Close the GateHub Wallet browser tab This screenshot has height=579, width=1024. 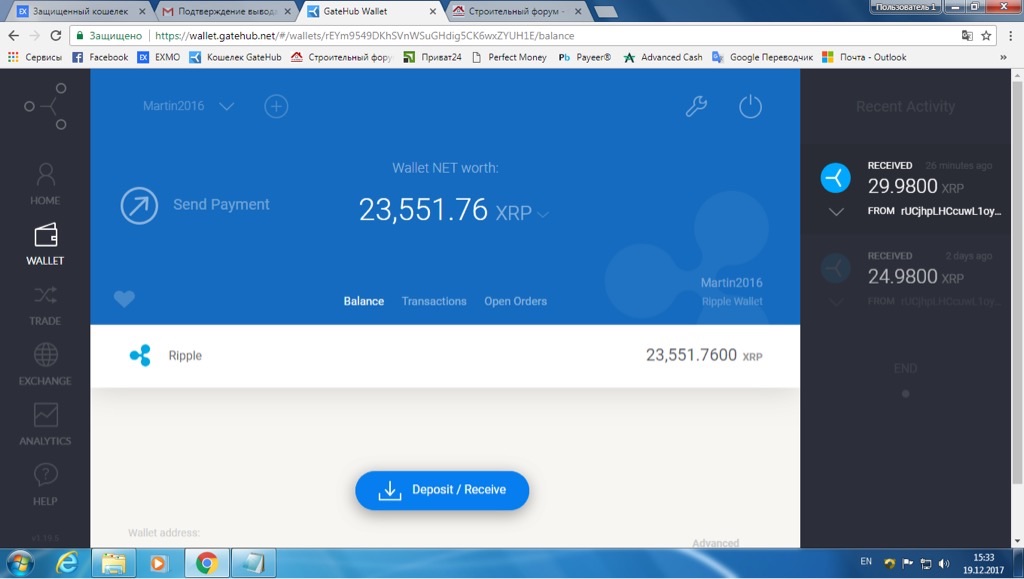click(x=432, y=11)
